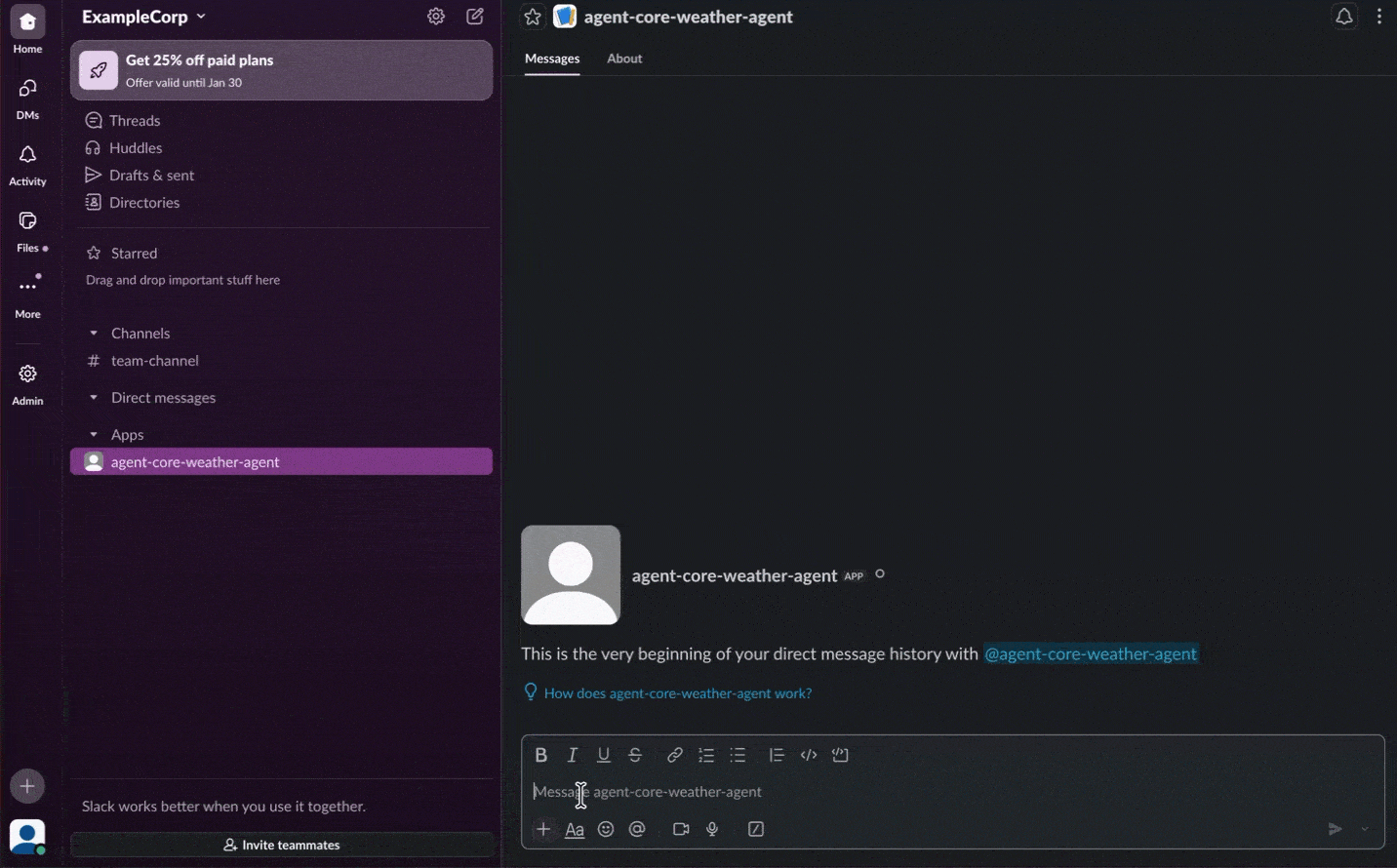1397x868 pixels.
Task: Record an audio clip
Action: click(712, 829)
